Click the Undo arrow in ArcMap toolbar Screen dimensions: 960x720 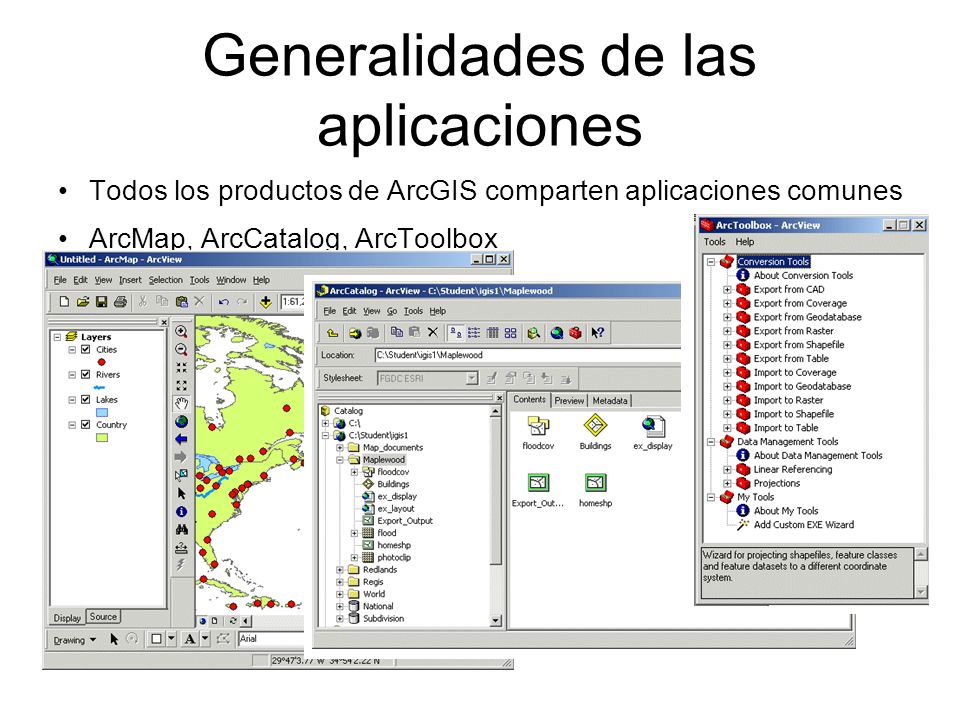coord(223,301)
